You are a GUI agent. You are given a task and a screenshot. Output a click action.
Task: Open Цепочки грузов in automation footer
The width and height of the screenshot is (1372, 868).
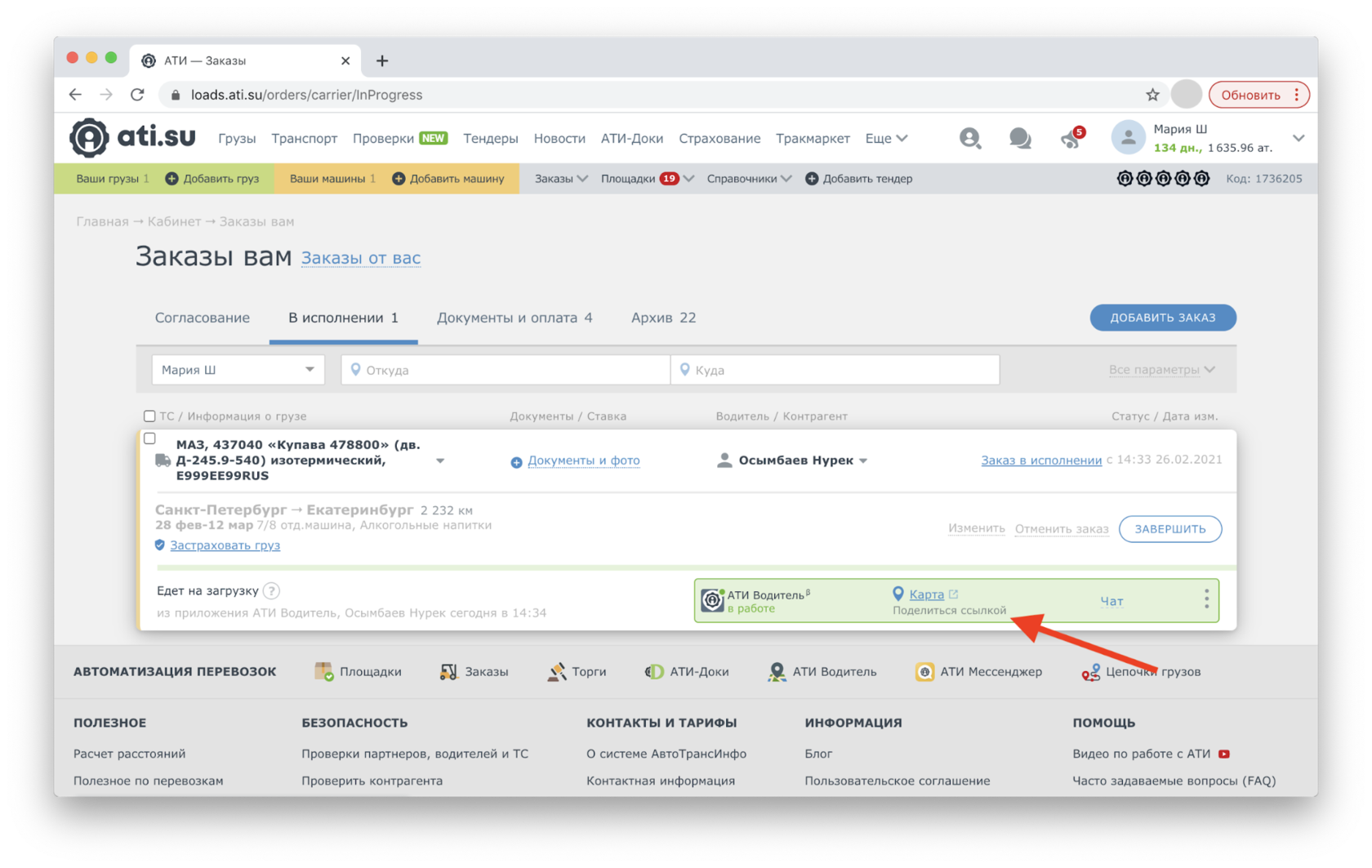click(1141, 672)
